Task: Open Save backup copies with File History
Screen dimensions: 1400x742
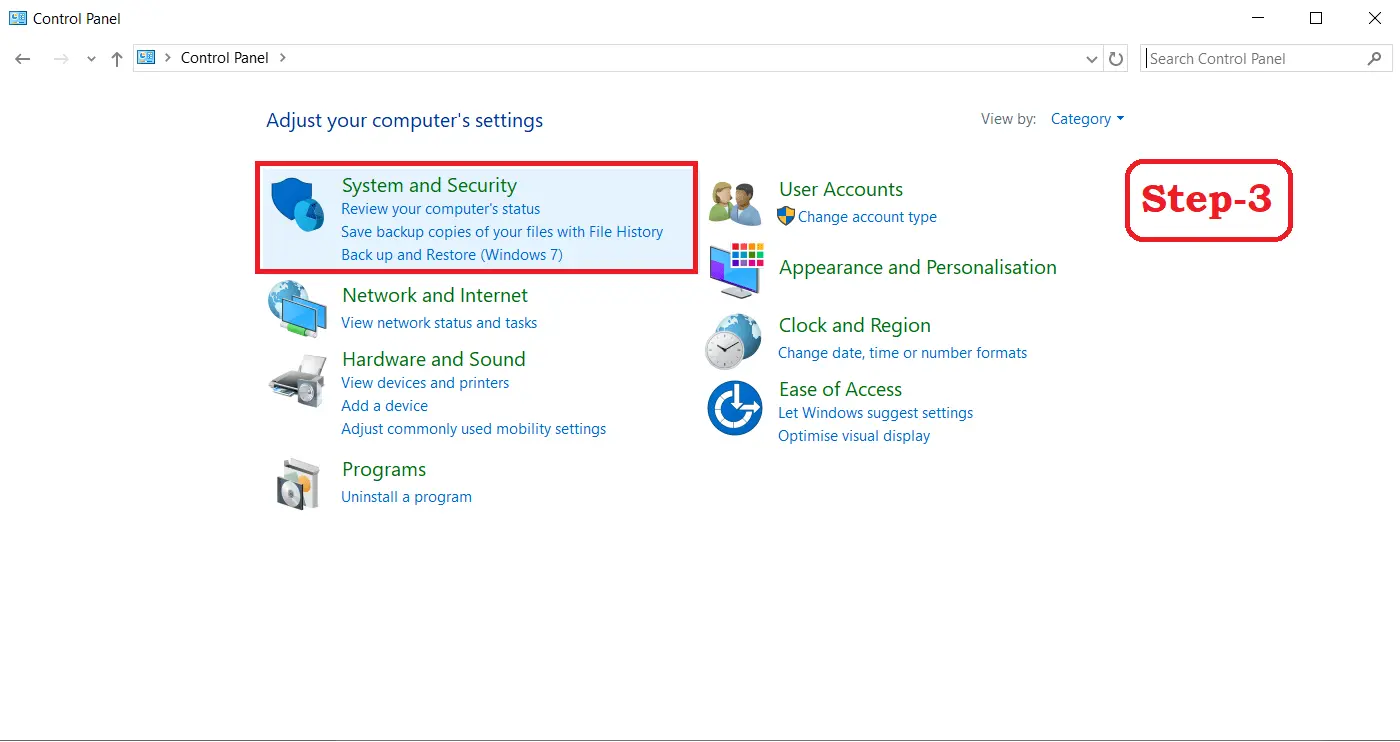Action: coord(502,232)
